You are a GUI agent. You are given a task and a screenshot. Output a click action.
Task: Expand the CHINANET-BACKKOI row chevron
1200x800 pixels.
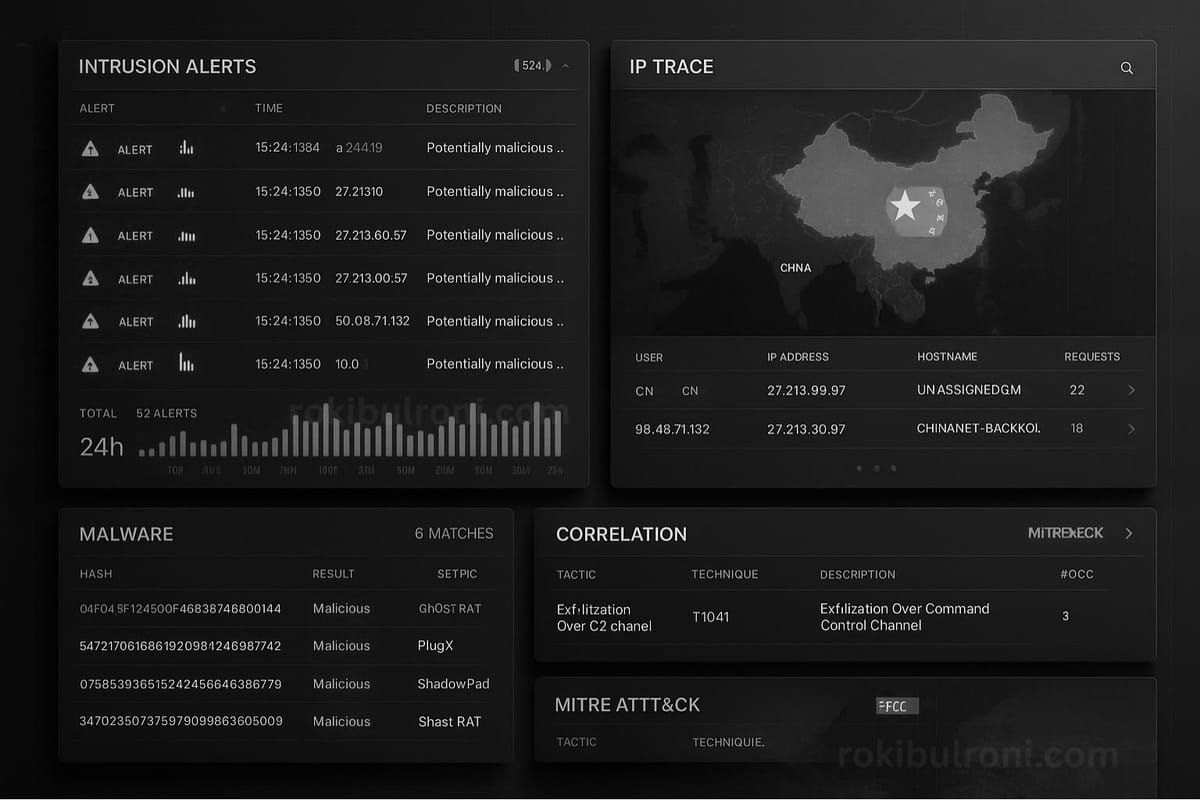point(1131,428)
